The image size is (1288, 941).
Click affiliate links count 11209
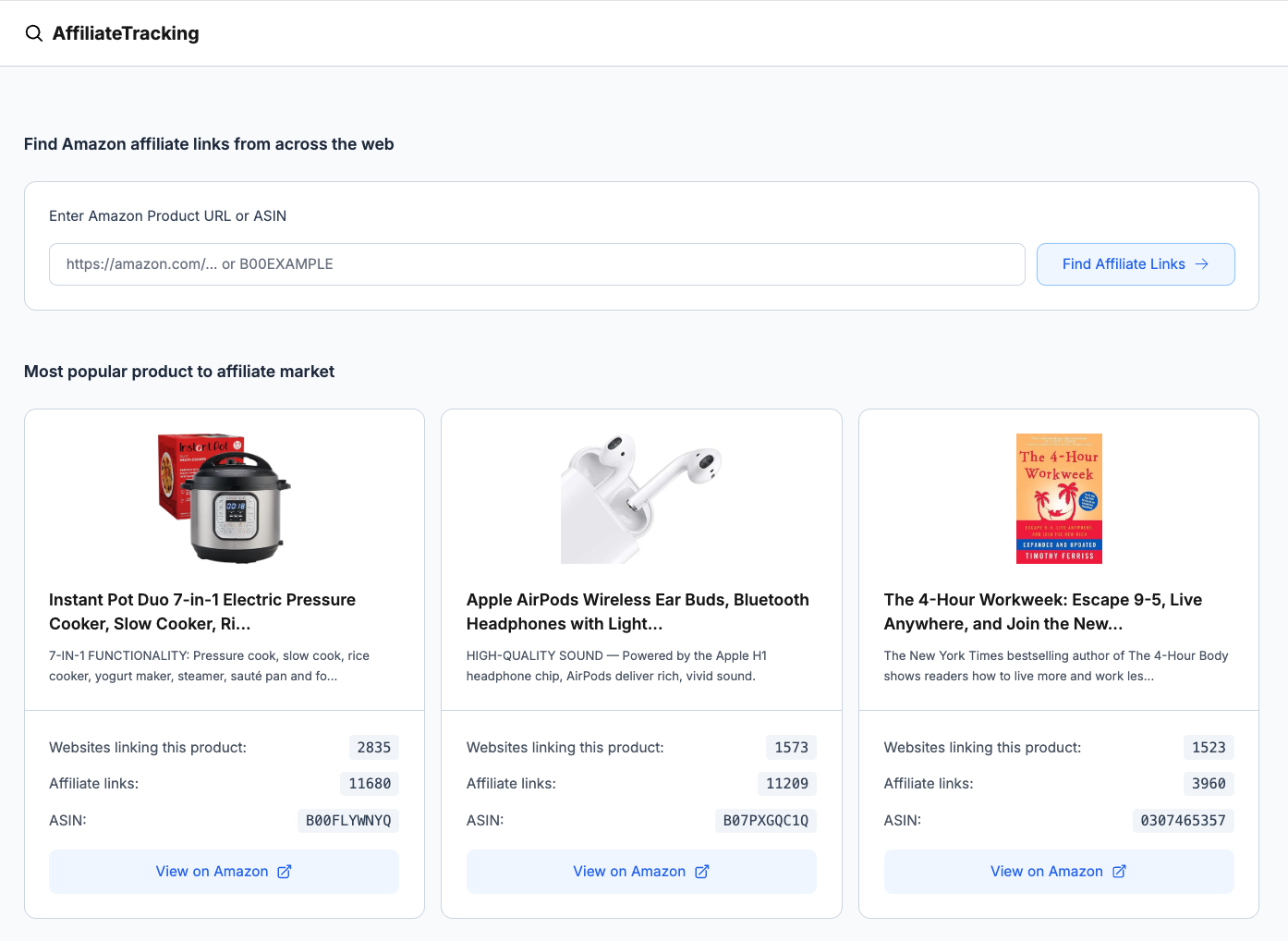click(787, 784)
